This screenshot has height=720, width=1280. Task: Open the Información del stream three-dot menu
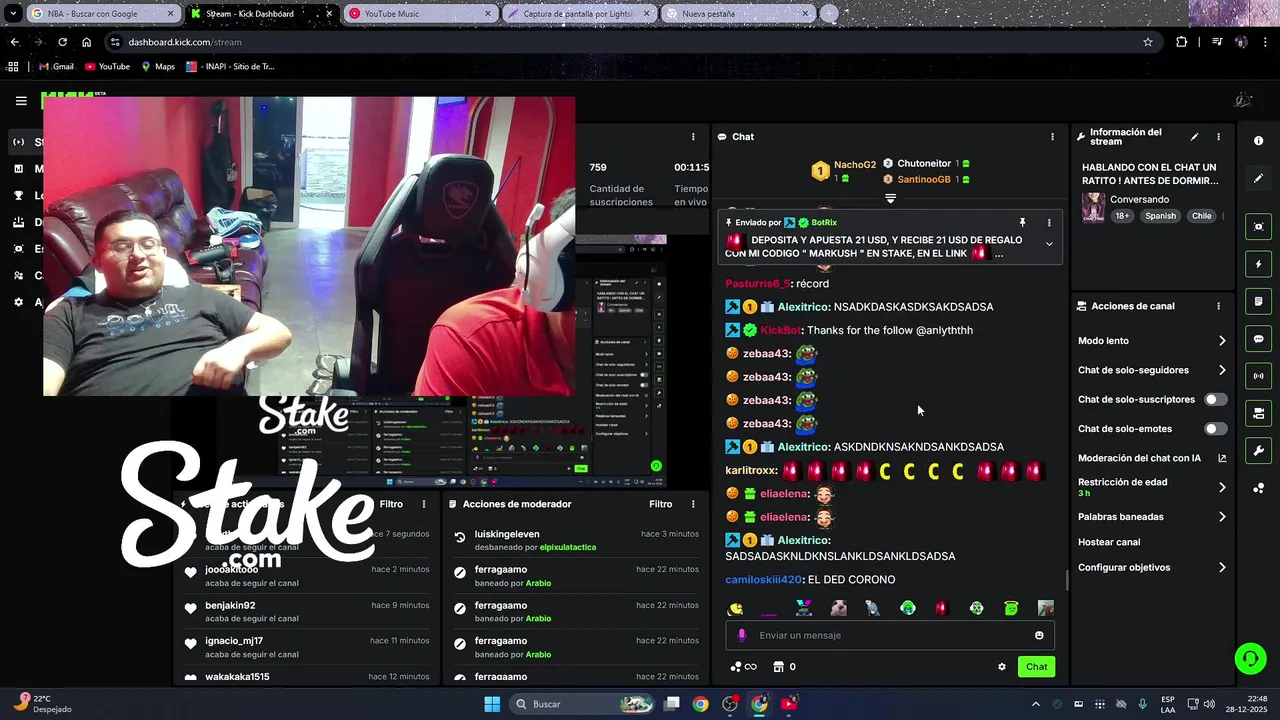click(1218, 137)
